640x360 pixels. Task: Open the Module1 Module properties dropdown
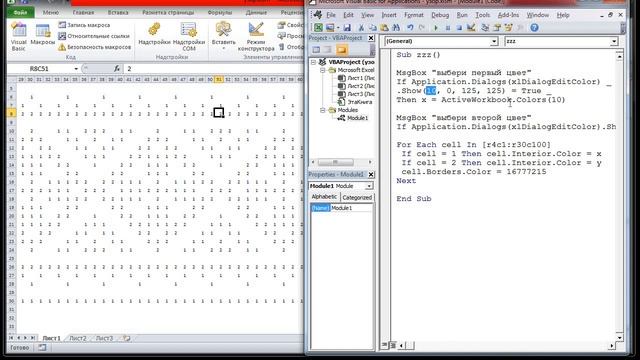coord(369,186)
